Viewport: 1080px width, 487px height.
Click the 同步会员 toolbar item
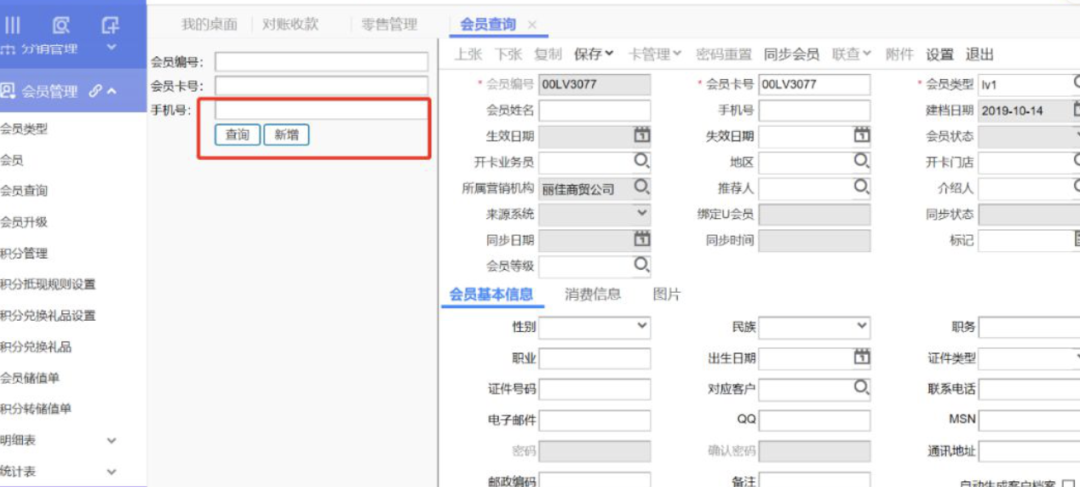coord(791,54)
